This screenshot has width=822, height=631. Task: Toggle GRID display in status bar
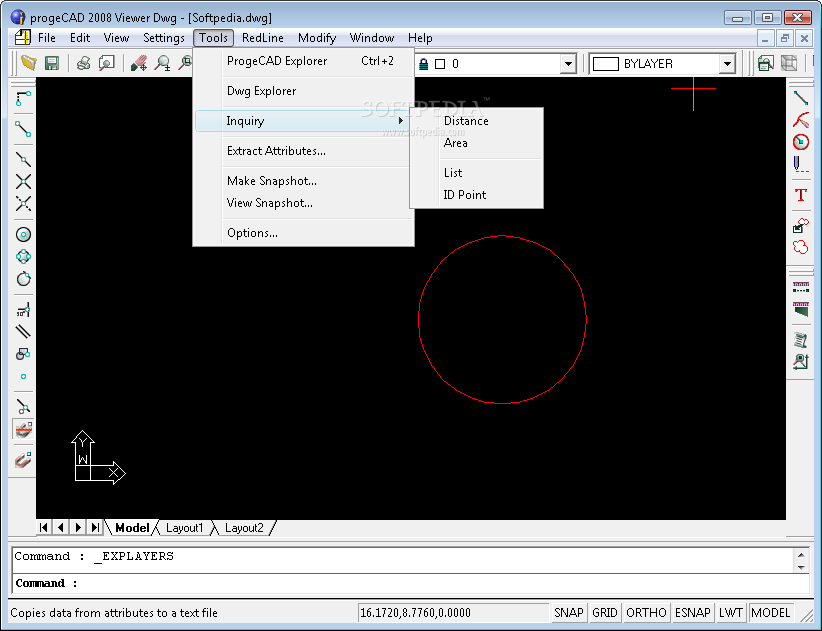pos(604,613)
